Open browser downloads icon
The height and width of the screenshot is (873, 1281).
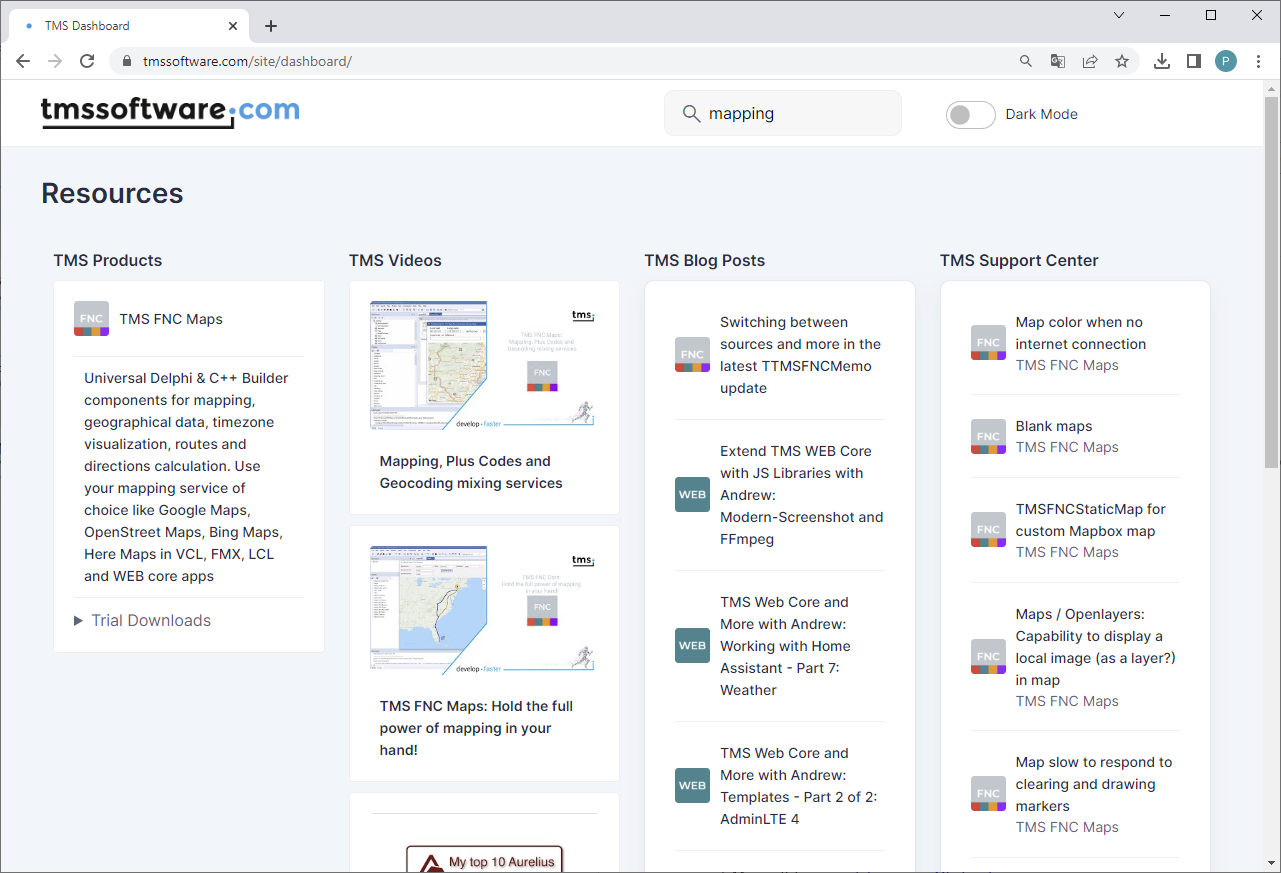[x=1161, y=61]
